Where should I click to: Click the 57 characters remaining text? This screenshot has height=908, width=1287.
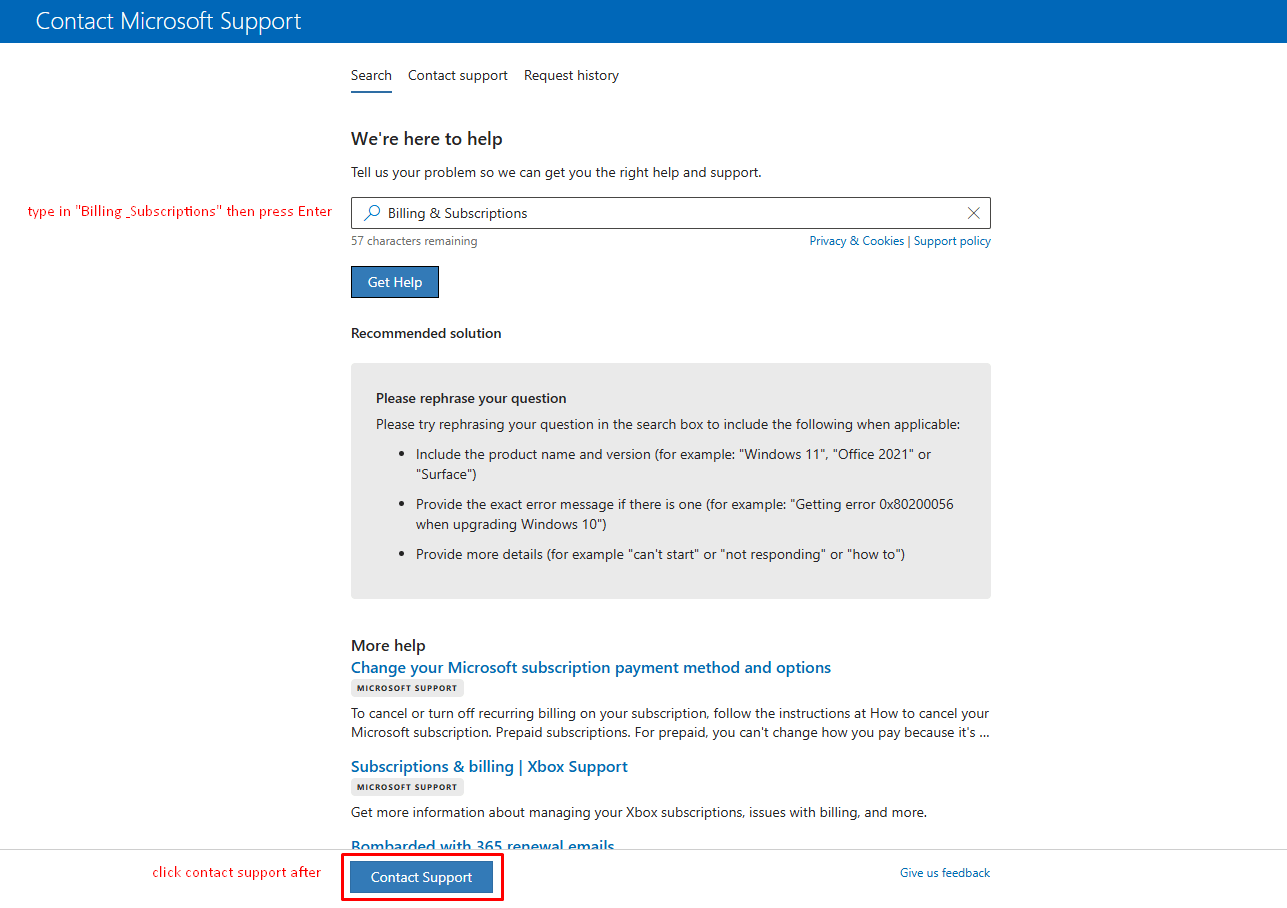[414, 241]
